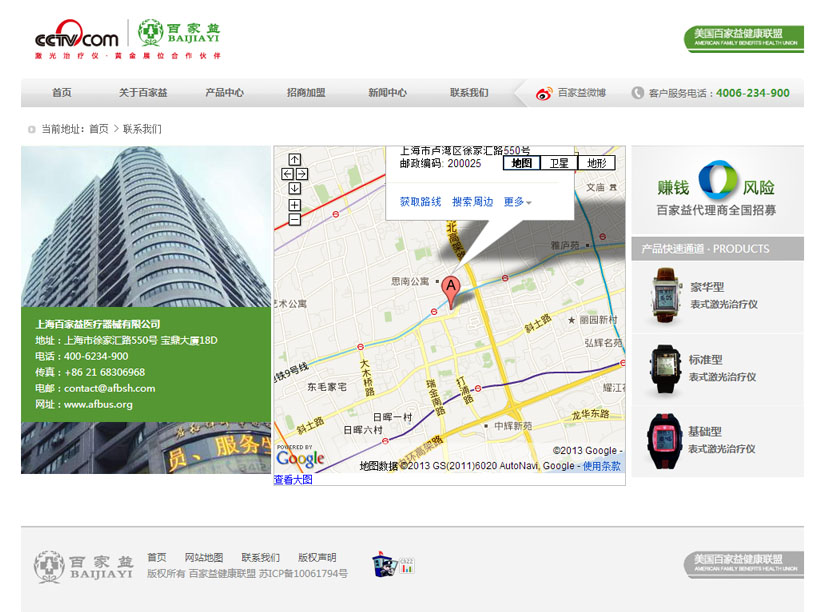Click 苏ICP备10061794号 registration text
The height and width of the screenshot is (612, 825).
[x=303, y=574]
